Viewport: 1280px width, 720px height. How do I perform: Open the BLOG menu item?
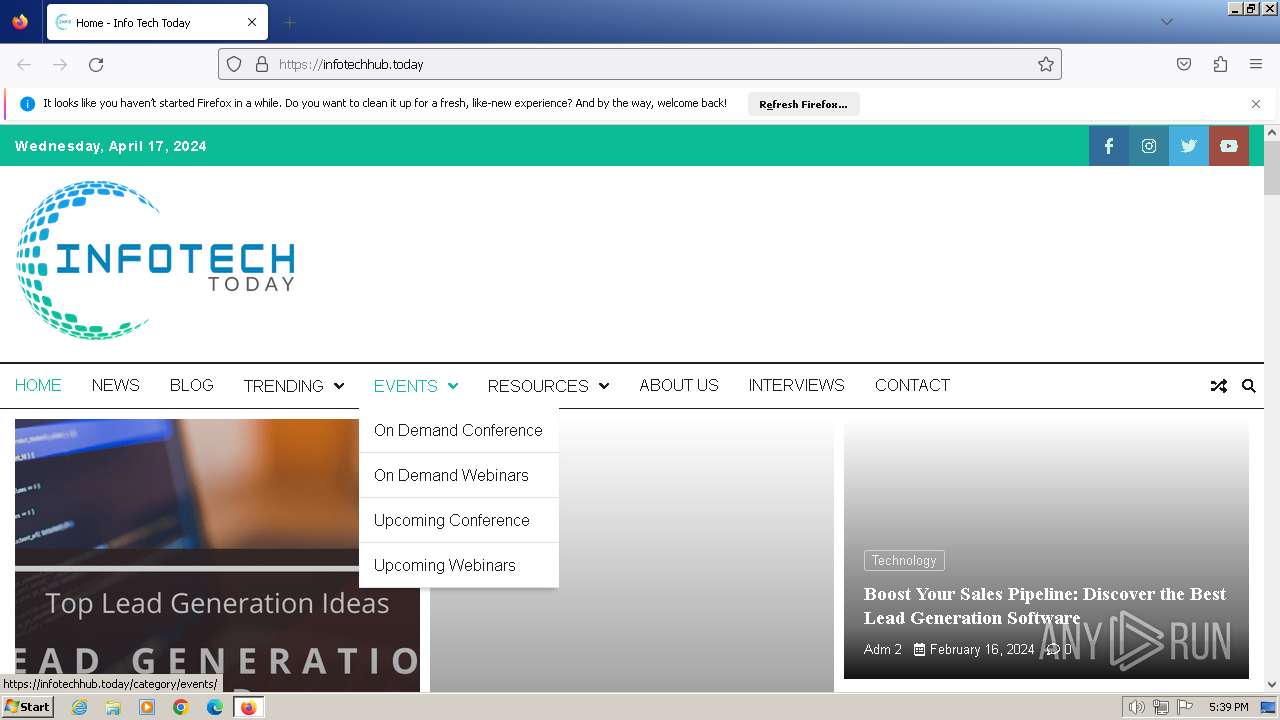click(x=192, y=385)
